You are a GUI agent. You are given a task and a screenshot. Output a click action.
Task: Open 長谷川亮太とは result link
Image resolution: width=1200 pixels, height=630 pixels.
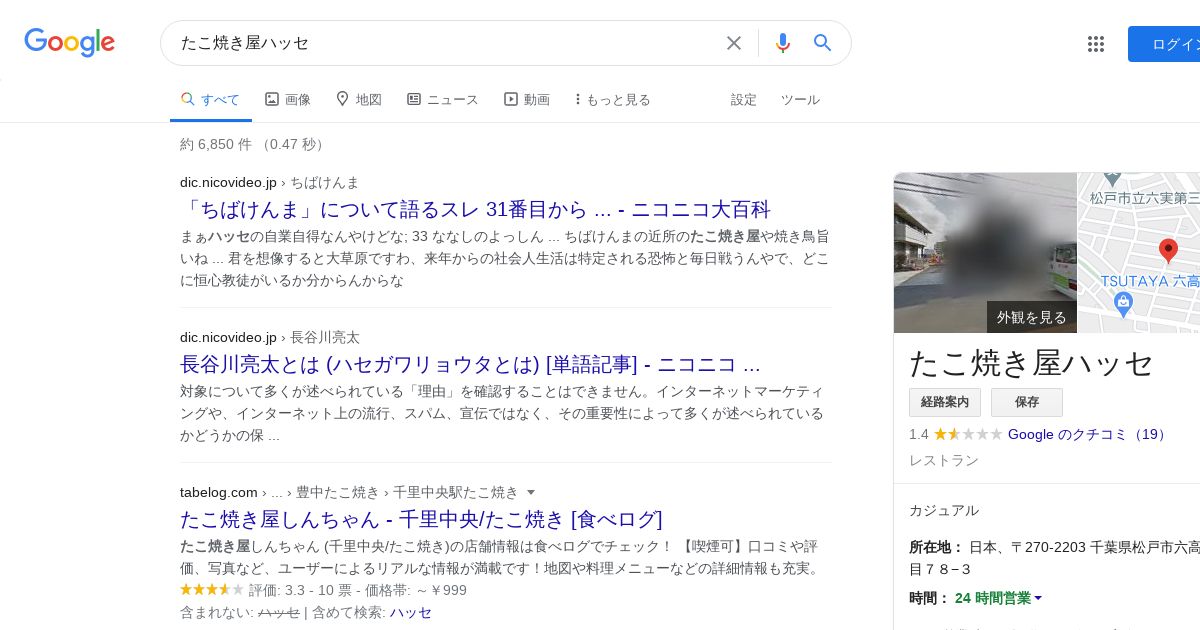tap(470, 364)
